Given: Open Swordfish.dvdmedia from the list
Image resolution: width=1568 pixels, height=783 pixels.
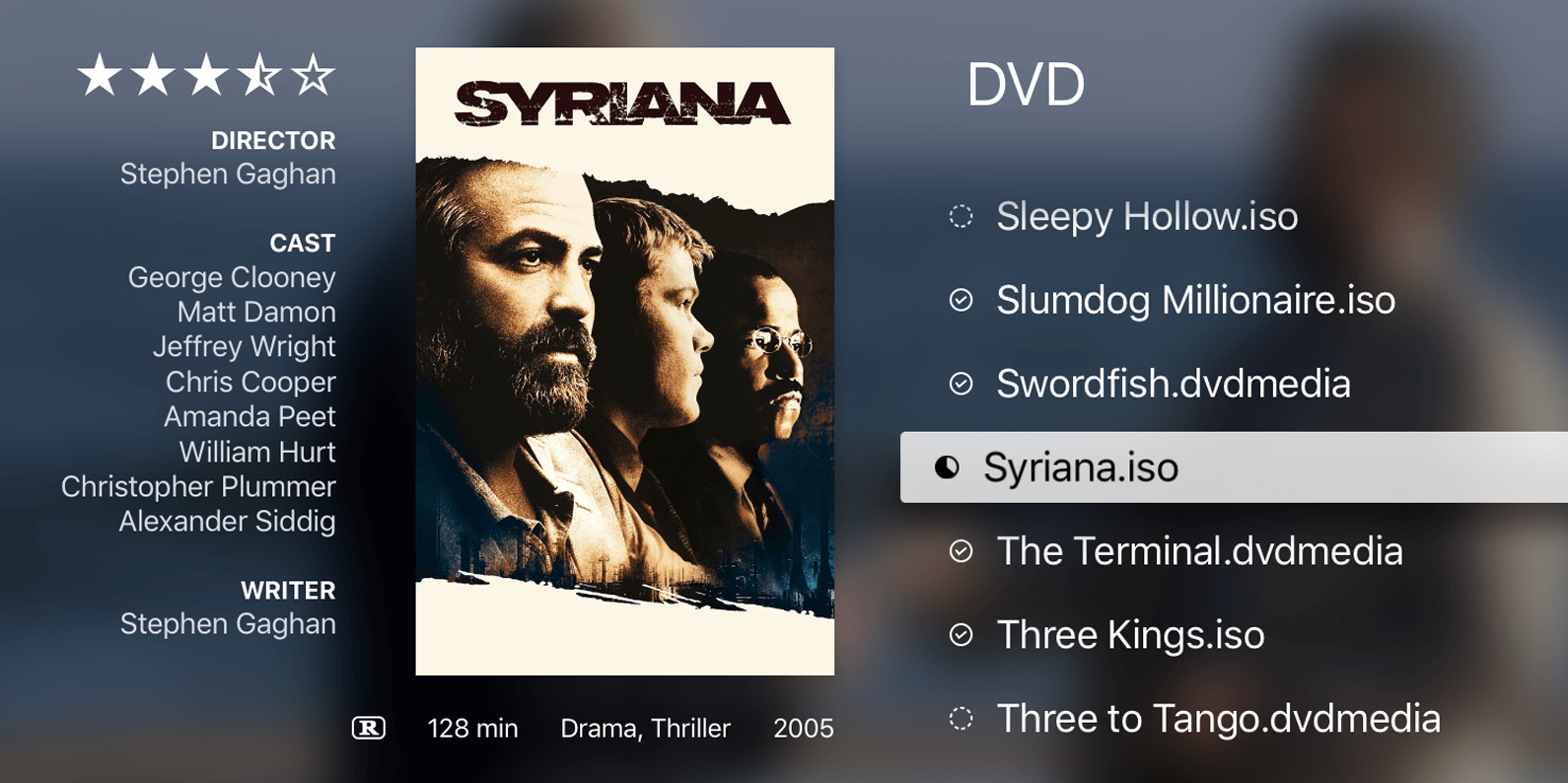Looking at the screenshot, I should 1234,384.
